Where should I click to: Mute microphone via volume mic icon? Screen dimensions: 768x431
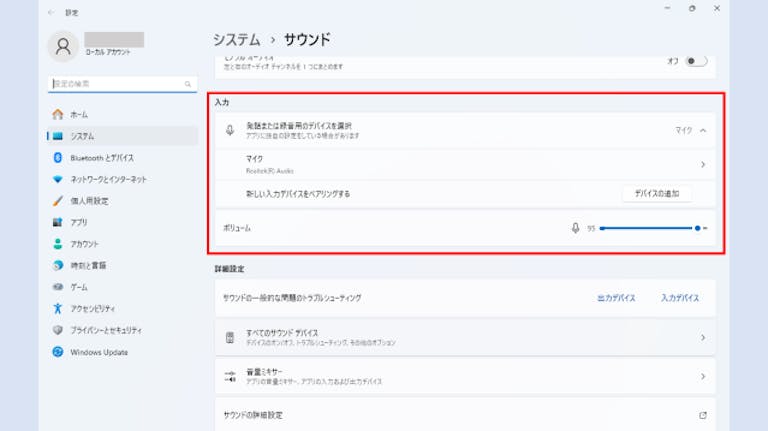click(x=576, y=228)
